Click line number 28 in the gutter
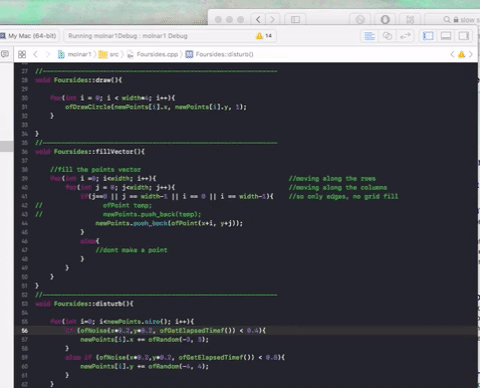 click(25, 80)
